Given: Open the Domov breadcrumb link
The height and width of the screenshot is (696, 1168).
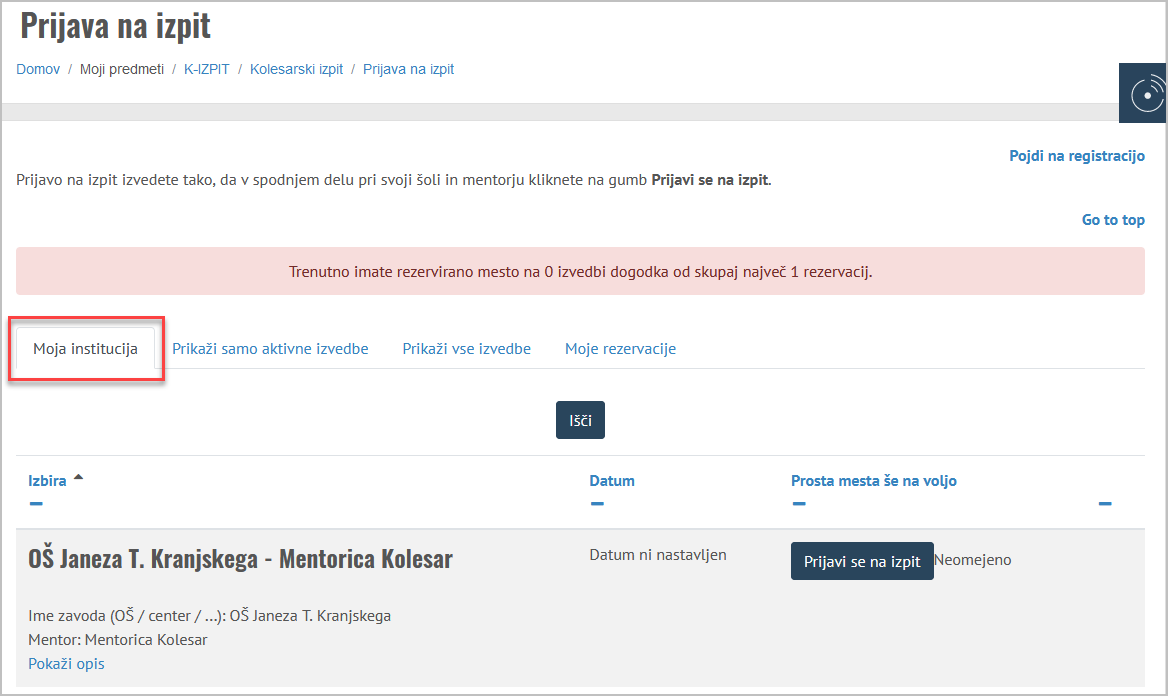Looking at the screenshot, I should 38,69.
